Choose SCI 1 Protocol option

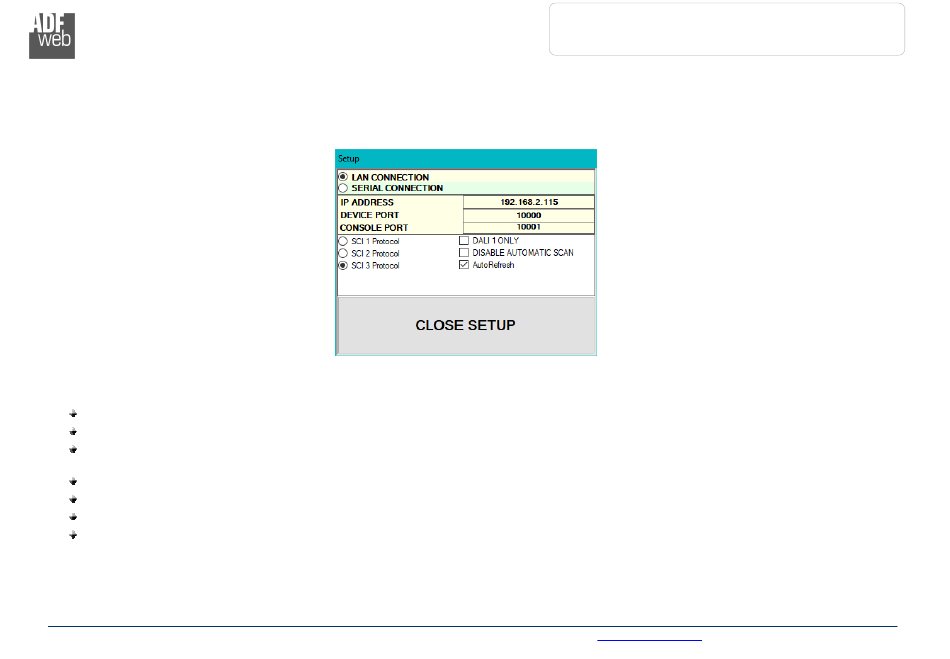click(343, 241)
